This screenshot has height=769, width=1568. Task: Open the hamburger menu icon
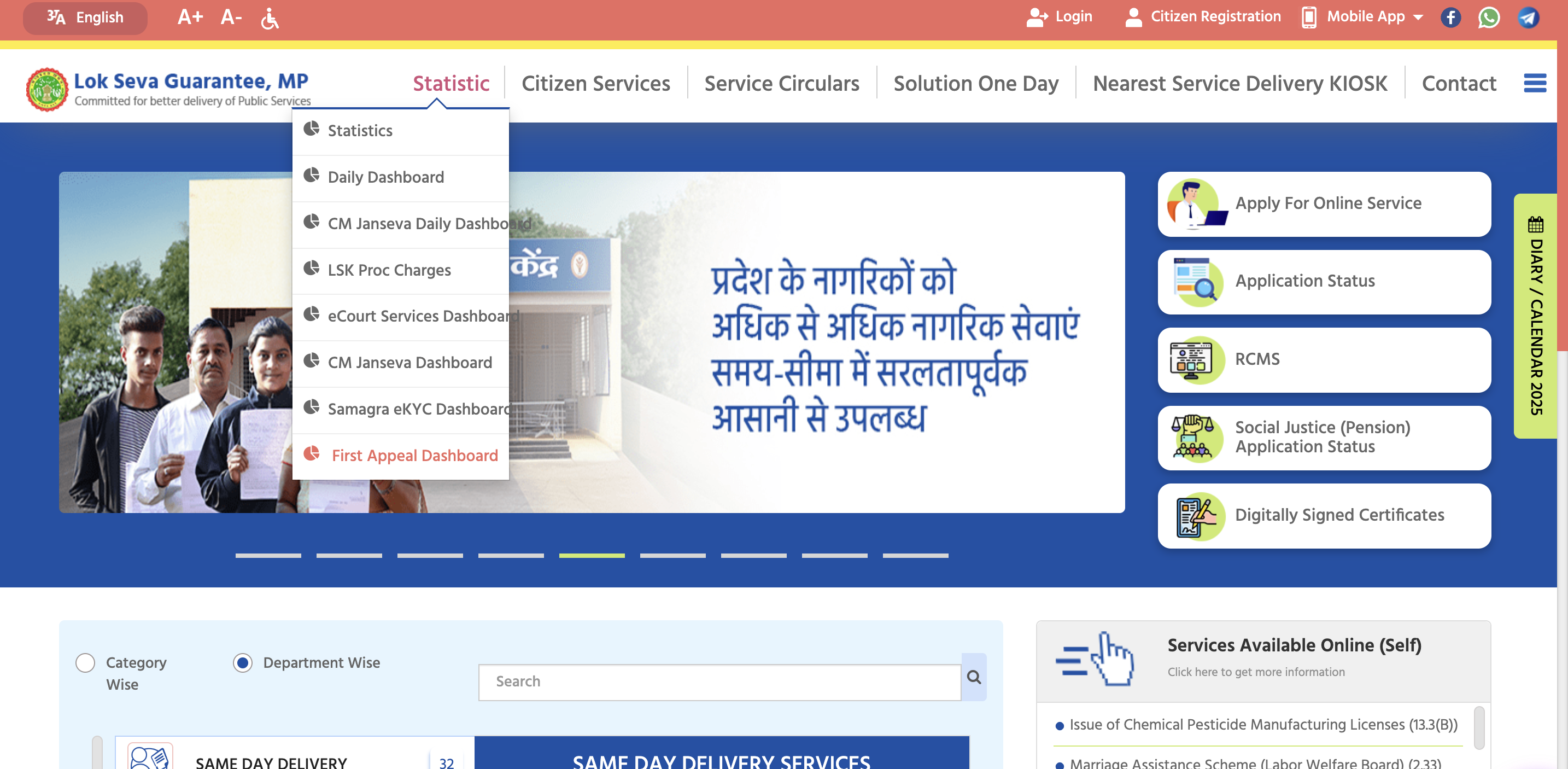pos(1534,83)
